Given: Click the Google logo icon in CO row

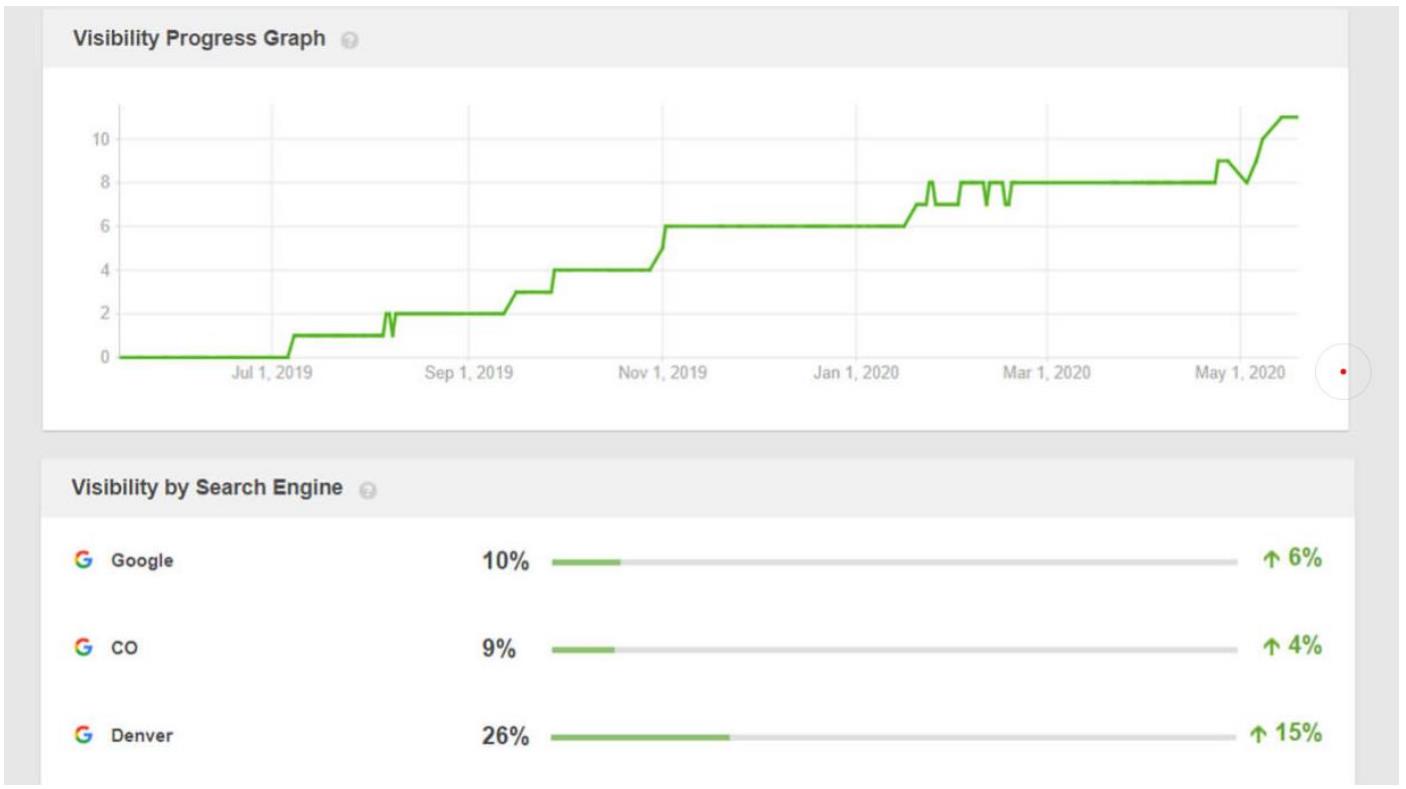Looking at the screenshot, I should pos(83,647).
